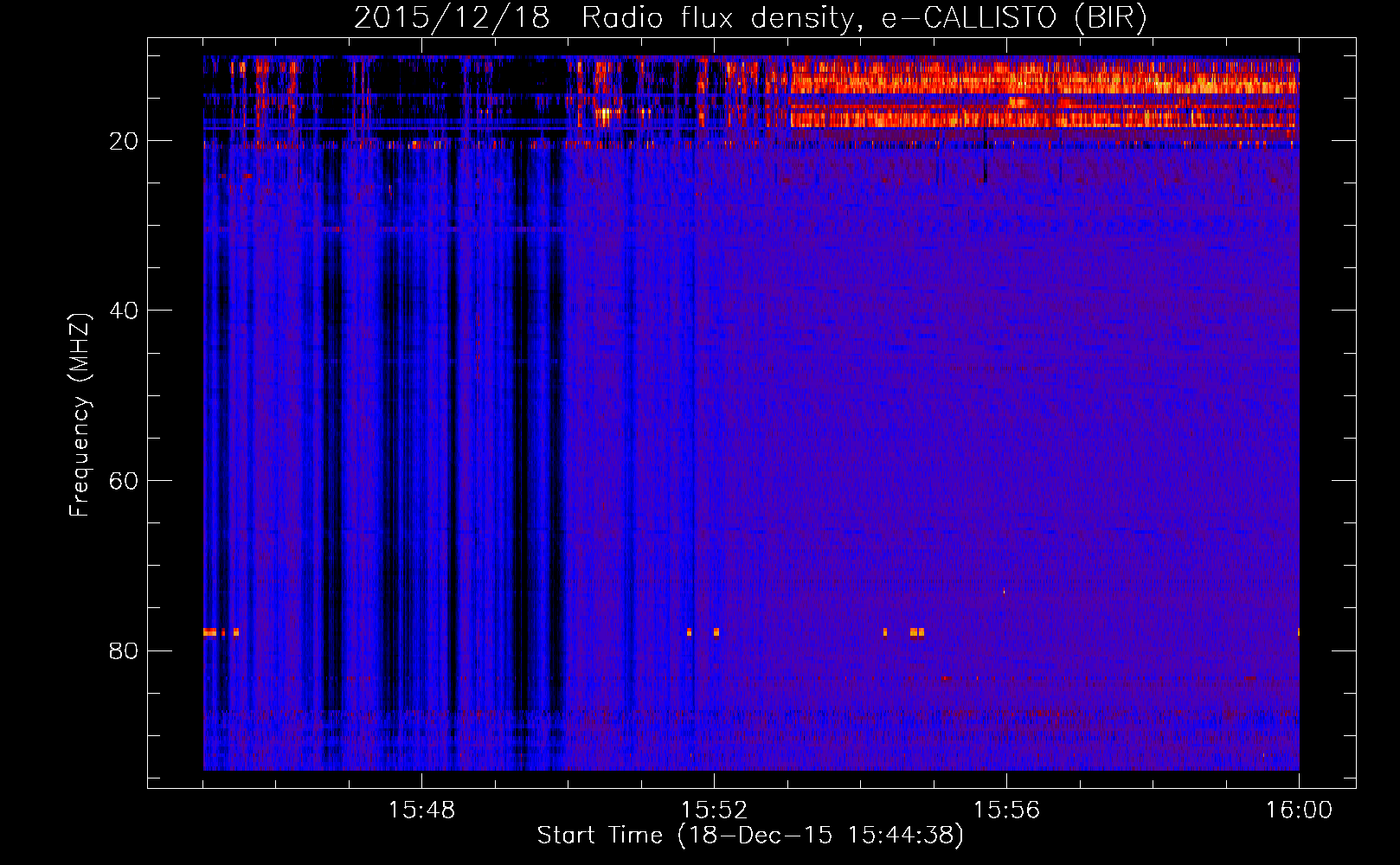Click the "Start Time (18-Dec-15 15:44:38)" label
This screenshot has height=865, width=1400.
click(x=750, y=836)
